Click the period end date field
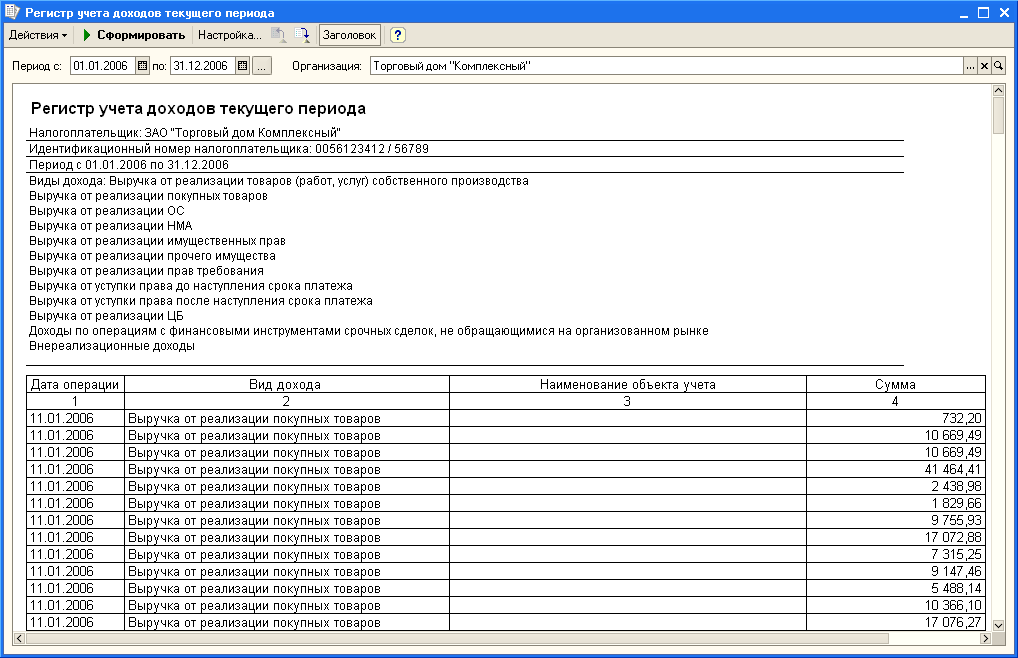The image size is (1018, 658). [203, 66]
